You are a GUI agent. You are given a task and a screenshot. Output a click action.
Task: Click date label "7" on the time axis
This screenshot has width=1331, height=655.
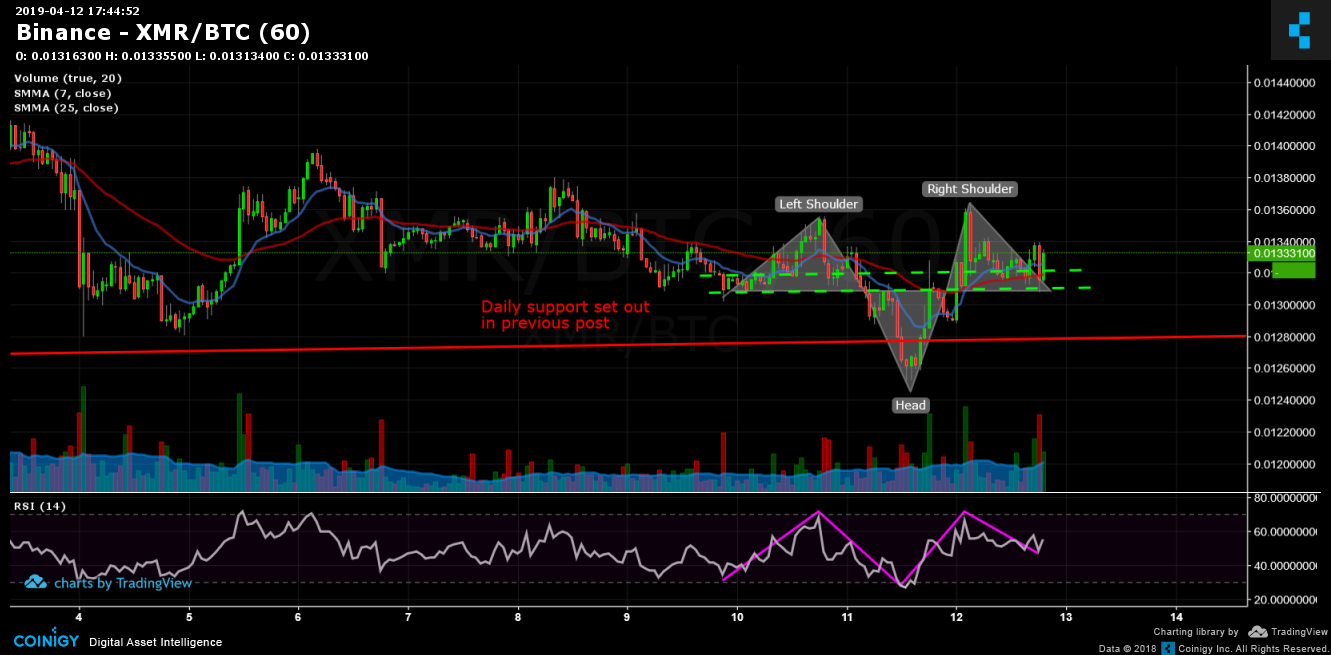click(x=408, y=615)
